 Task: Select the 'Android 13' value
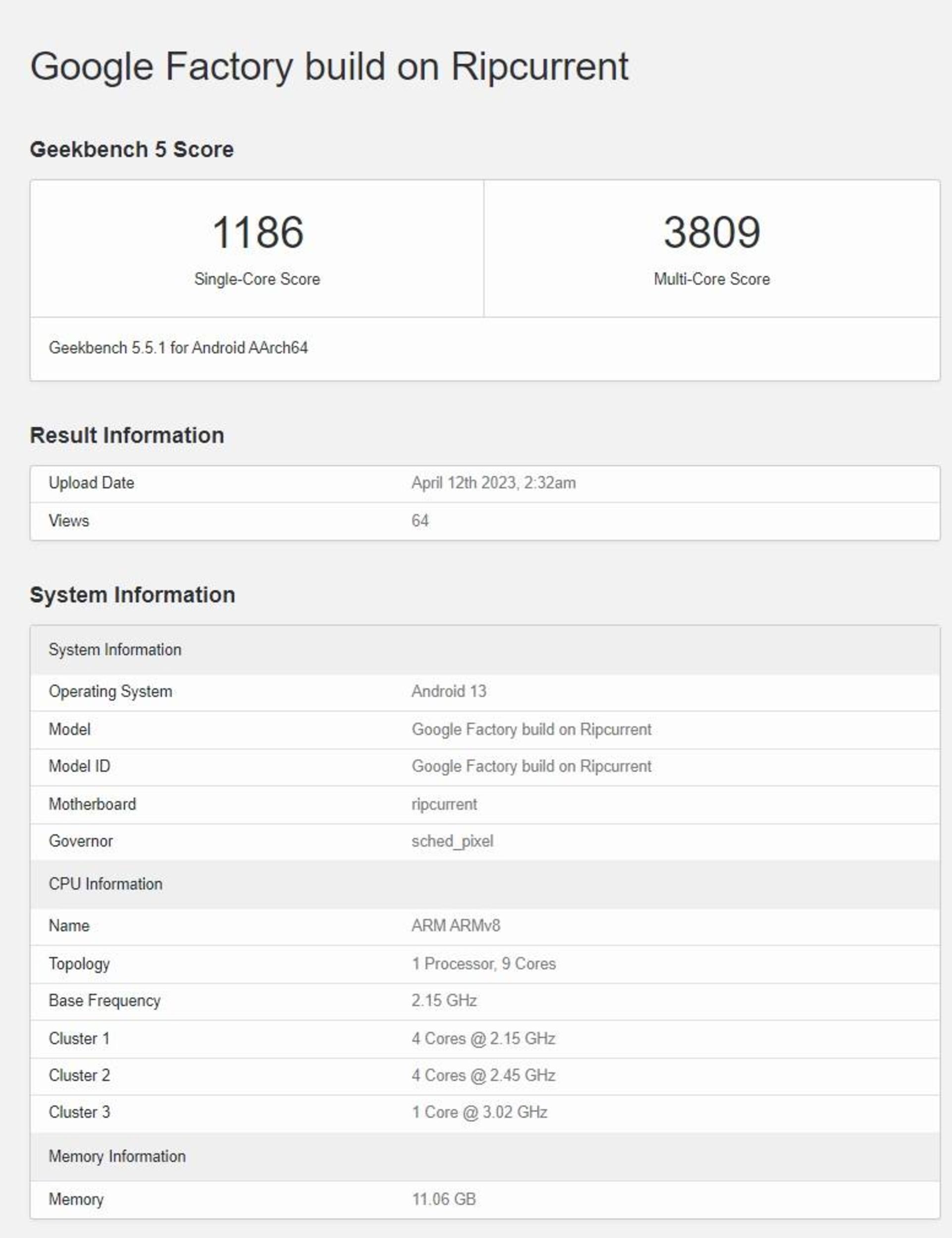pyautogui.click(x=449, y=691)
